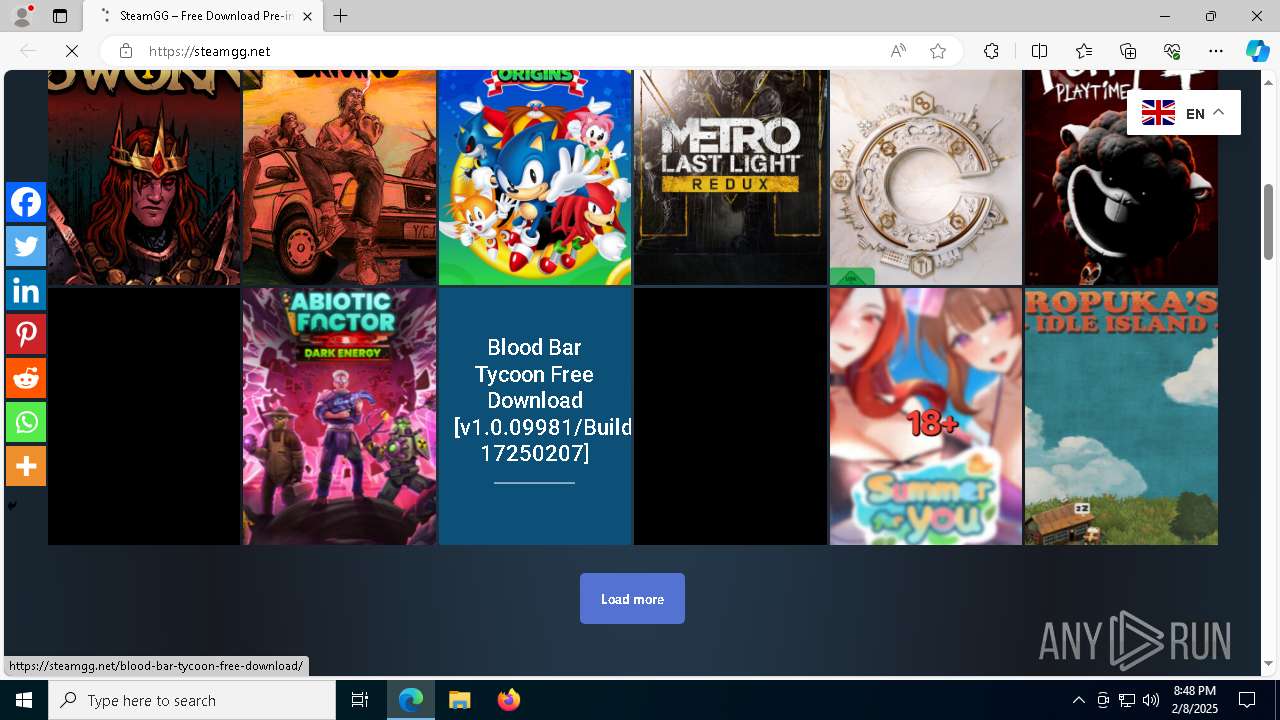The width and height of the screenshot is (1280, 720).
Task: Open the notification center
Action: 1248,700
